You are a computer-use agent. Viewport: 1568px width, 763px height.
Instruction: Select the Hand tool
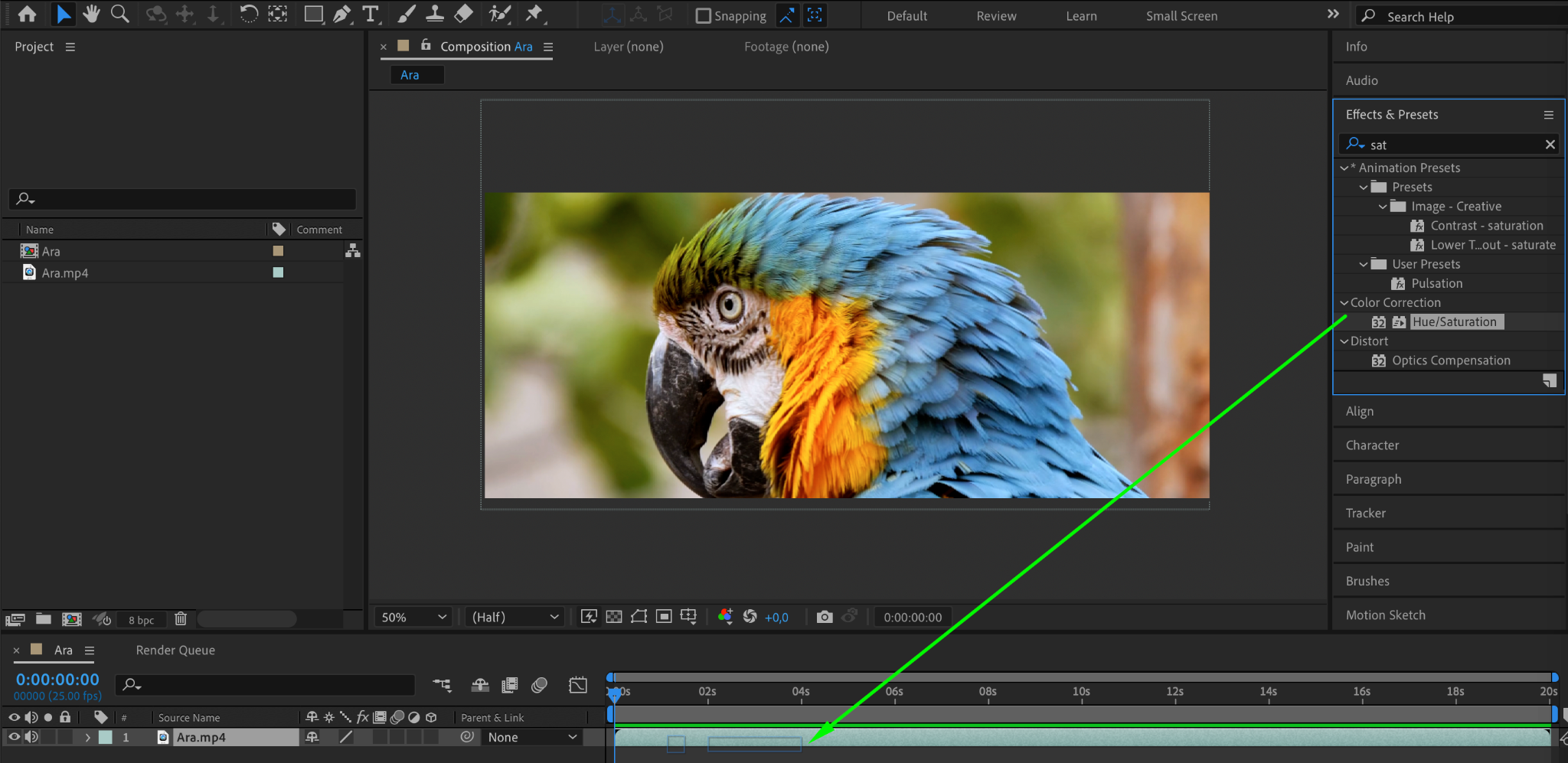[92, 14]
